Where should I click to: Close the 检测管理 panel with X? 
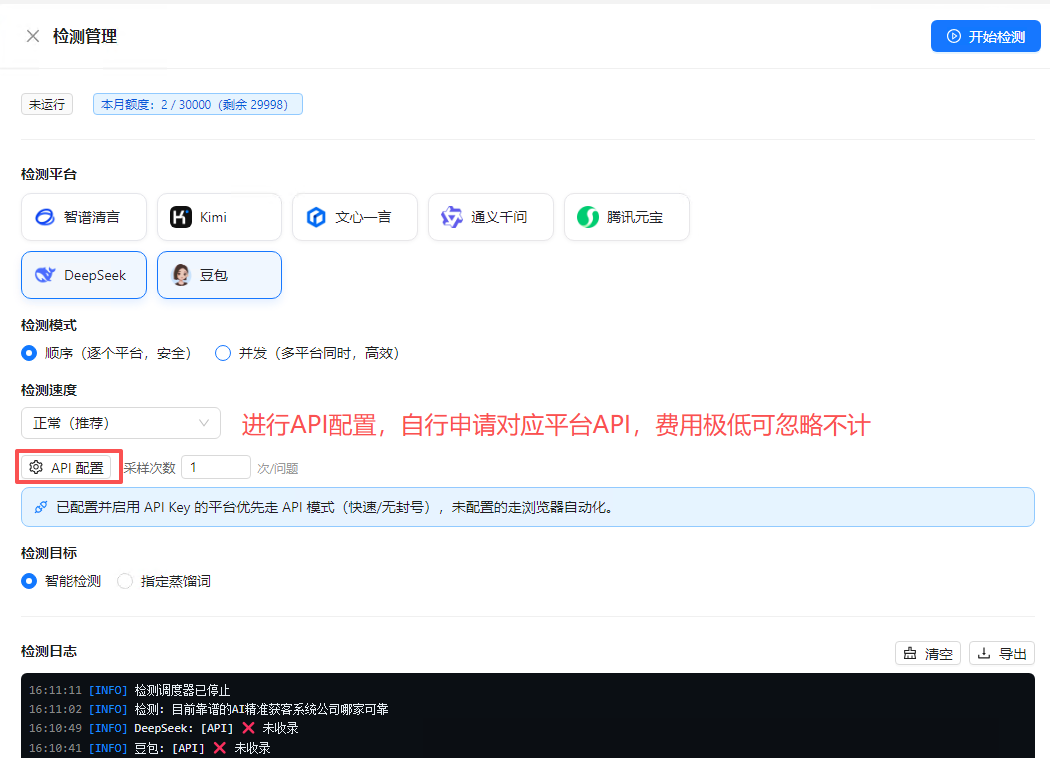pyautogui.click(x=33, y=36)
